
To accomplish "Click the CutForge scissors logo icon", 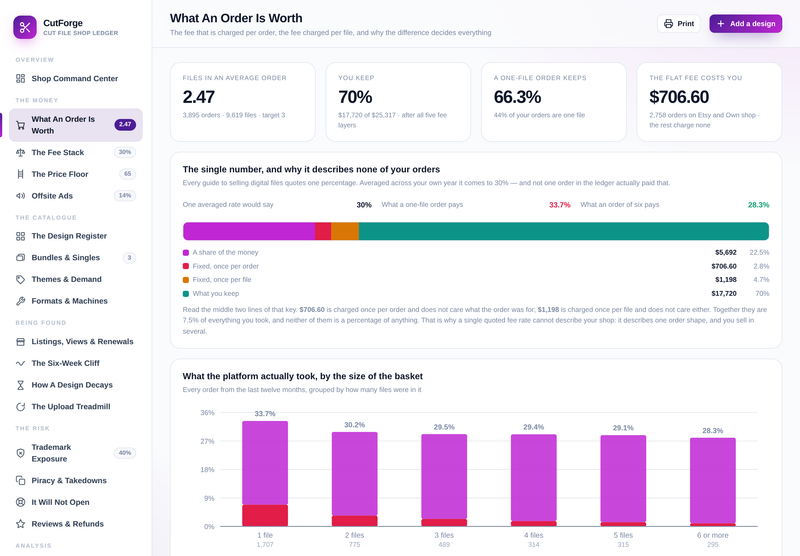I will [x=25, y=27].
